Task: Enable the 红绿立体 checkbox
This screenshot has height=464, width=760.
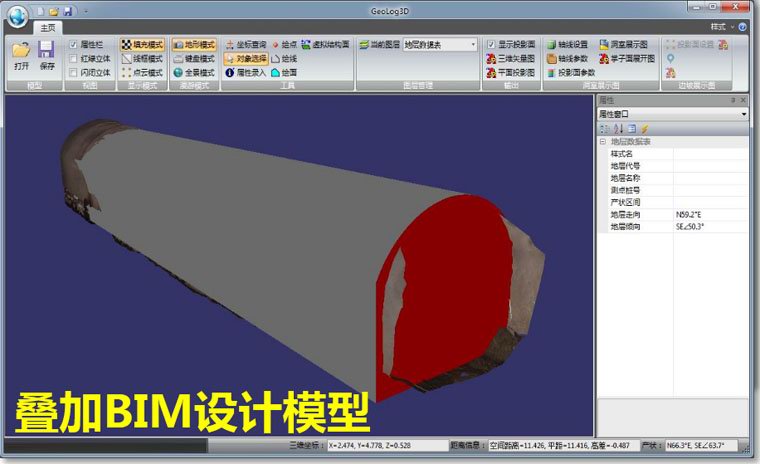Action: pyautogui.click(x=73, y=59)
